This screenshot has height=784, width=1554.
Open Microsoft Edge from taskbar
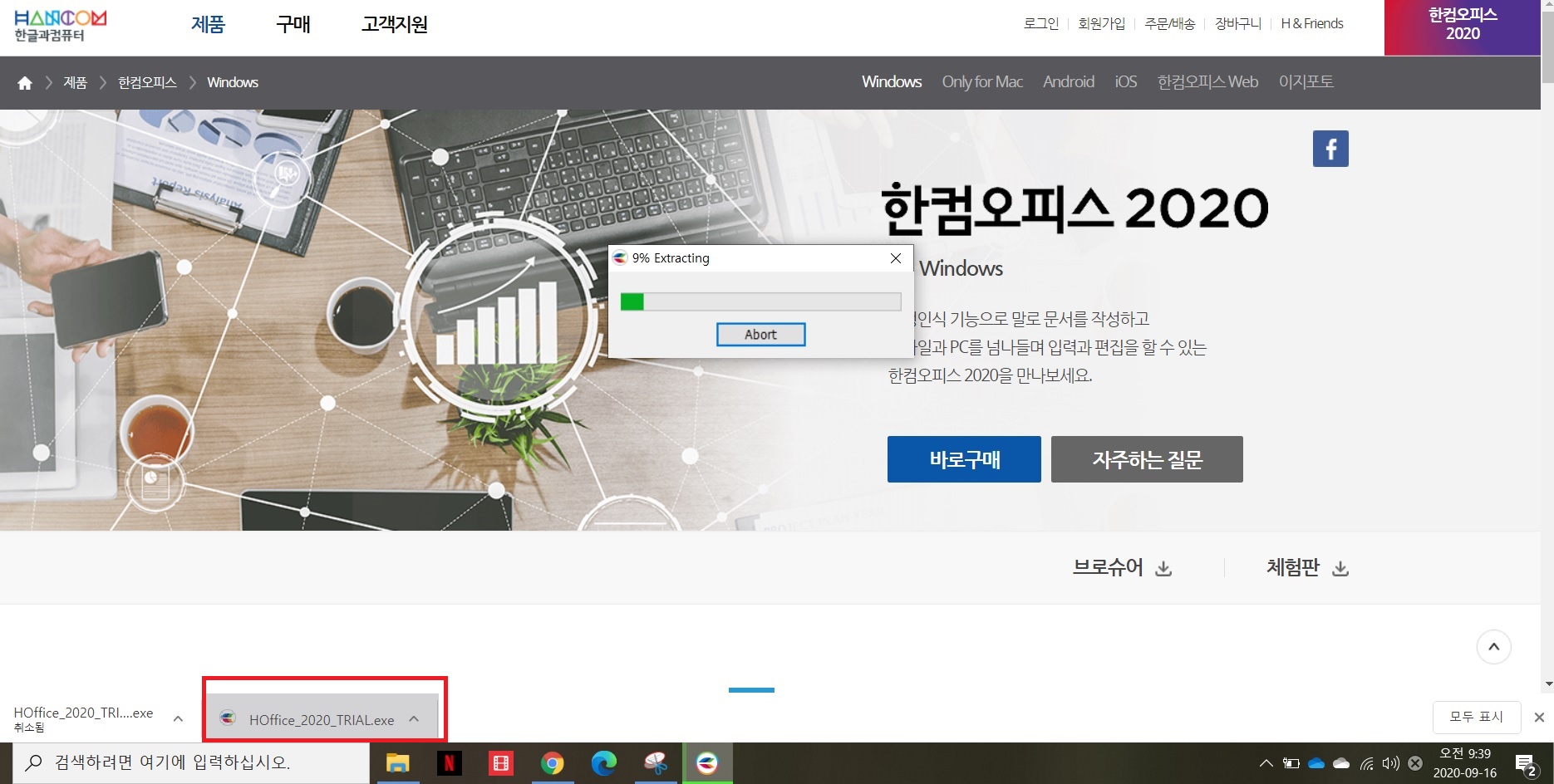point(604,762)
